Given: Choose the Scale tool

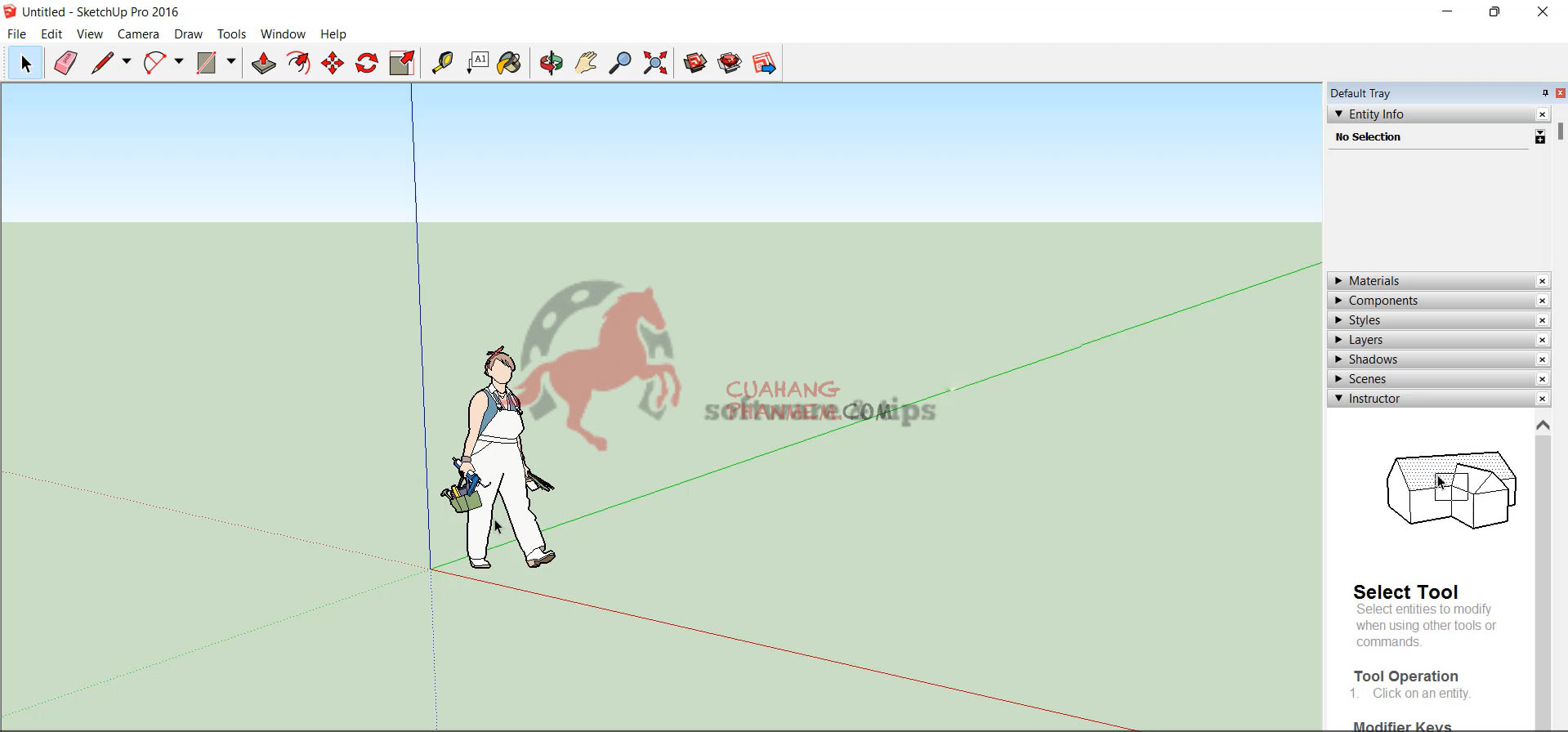Looking at the screenshot, I should 402,63.
